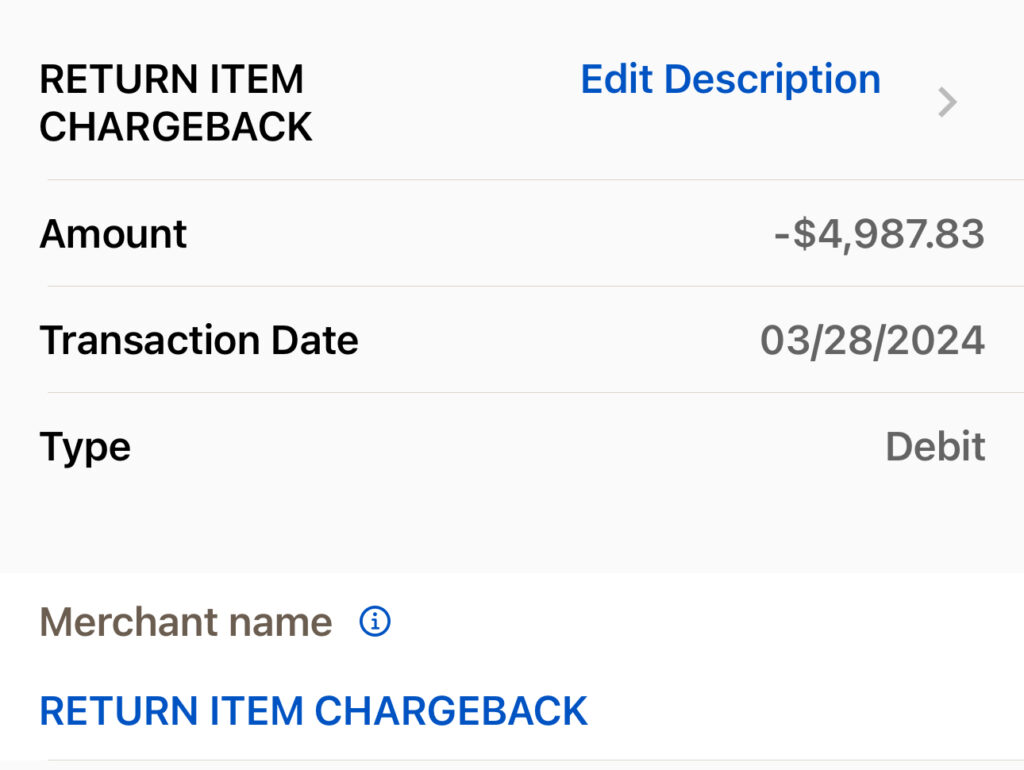Image resolution: width=1024 pixels, height=770 pixels.
Task: Tap the Merchant name label text
Action: point(186,622)
